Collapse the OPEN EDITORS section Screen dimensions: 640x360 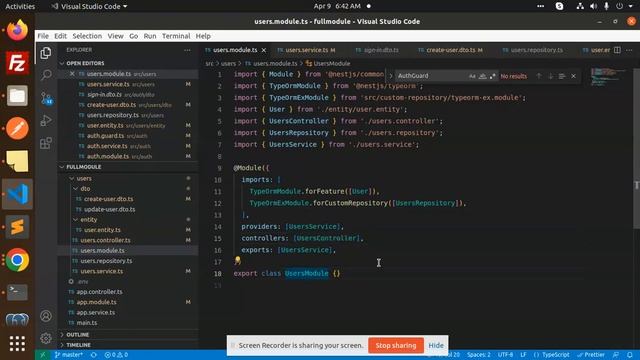[x=85, y=63]
